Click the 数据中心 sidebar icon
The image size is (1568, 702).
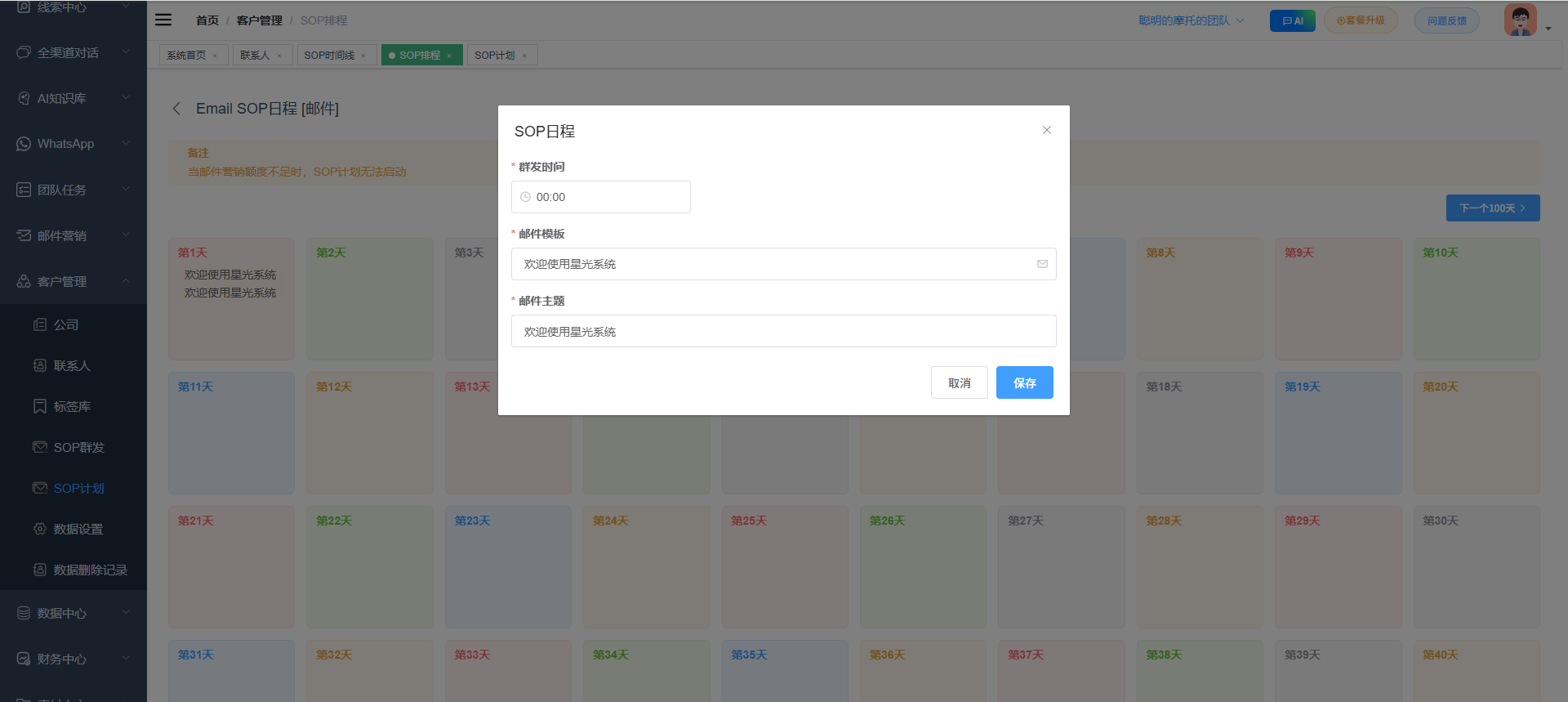click(24, 613)
